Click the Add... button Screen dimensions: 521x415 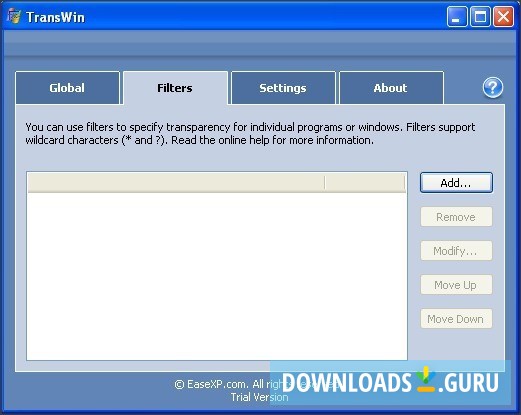point(456,183)
